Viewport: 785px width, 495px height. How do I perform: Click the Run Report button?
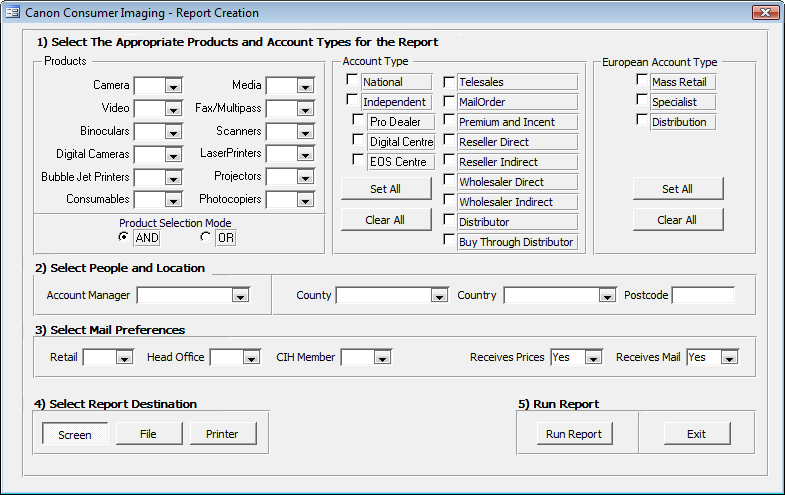click(574, 434)
